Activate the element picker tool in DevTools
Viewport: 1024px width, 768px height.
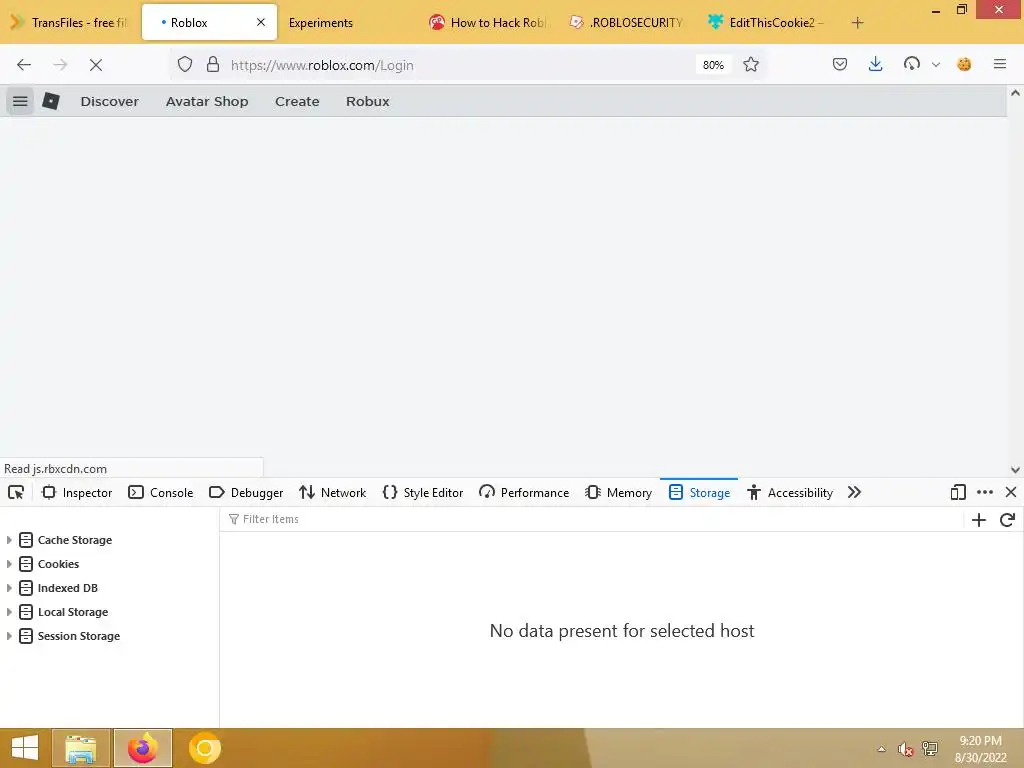click(16, 492)
